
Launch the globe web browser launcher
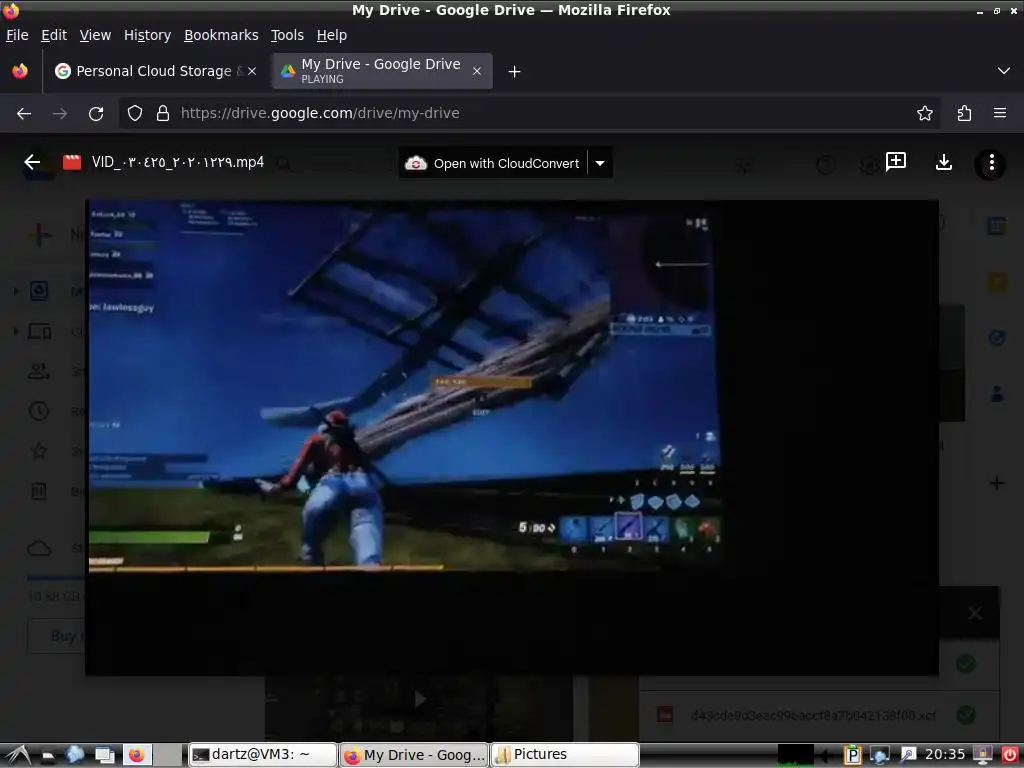tap(74, 755)
